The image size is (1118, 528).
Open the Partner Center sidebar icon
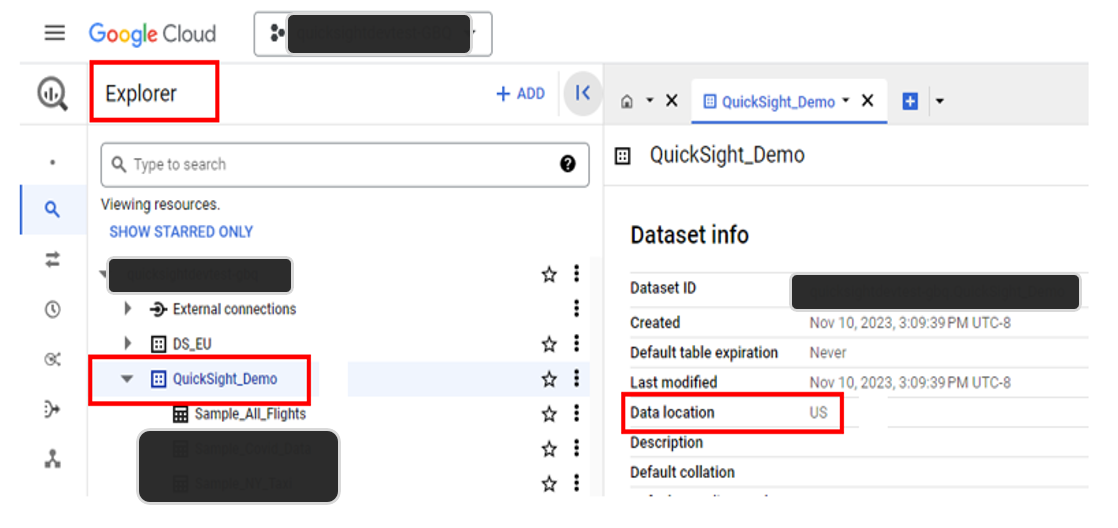point(52,460)
